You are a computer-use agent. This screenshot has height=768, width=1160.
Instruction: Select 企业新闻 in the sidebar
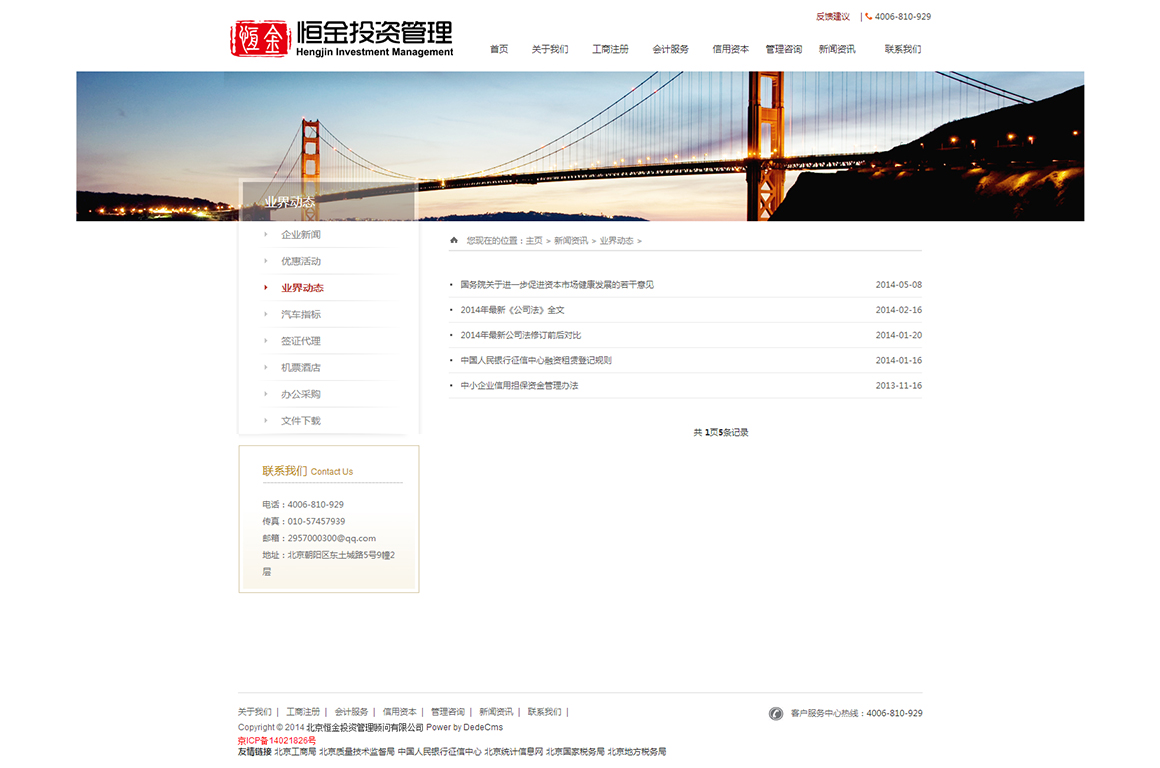coord(300,235)
